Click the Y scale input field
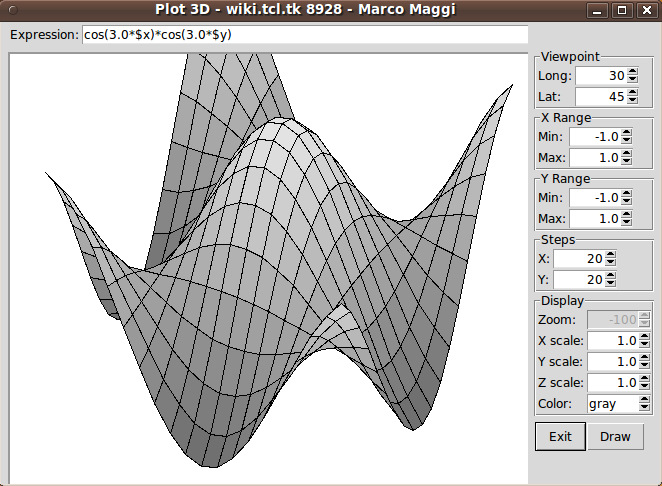The image size is (662, 486). pyautogui.click(x=613, y=361)
